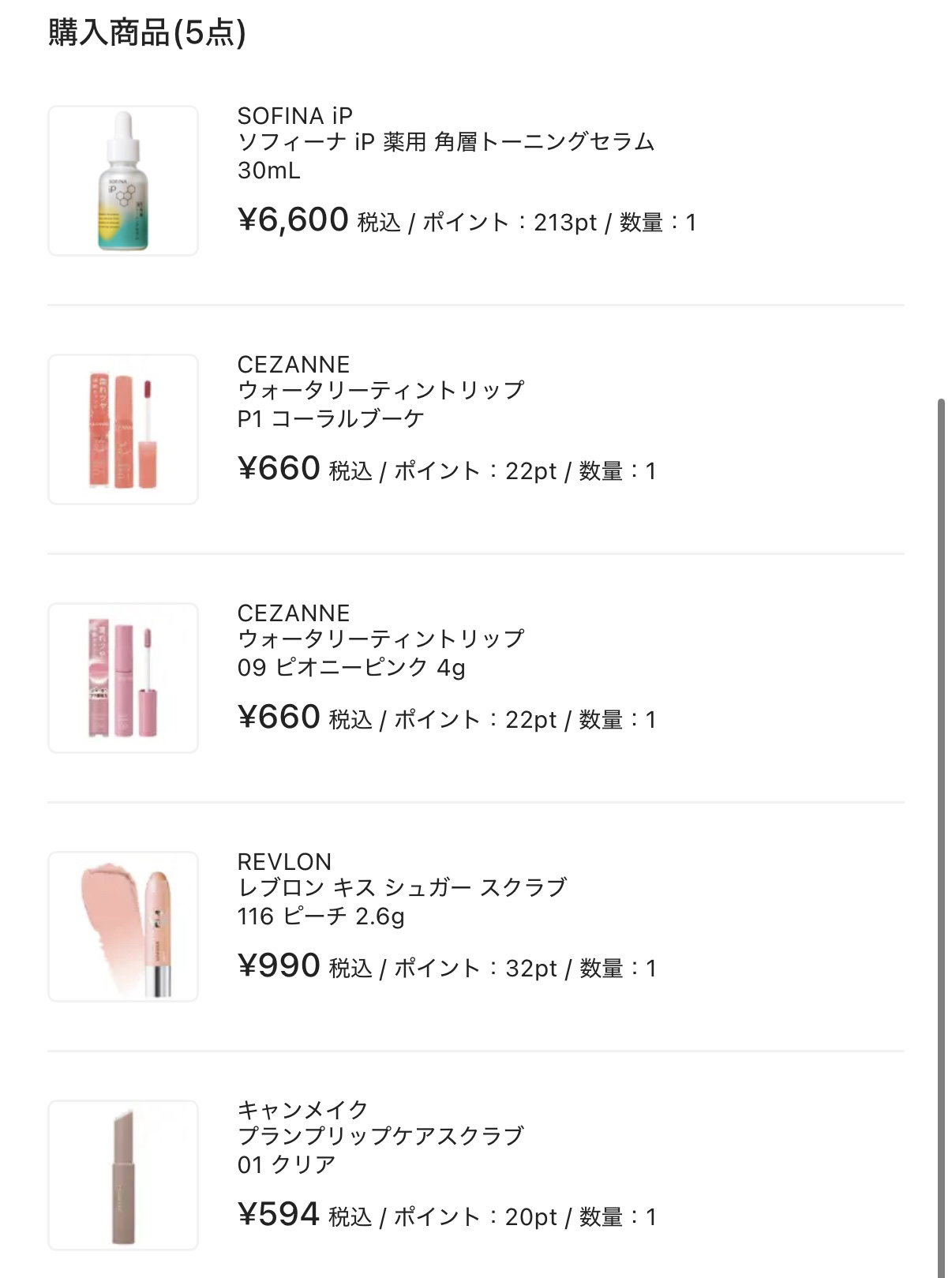Click the ¥594 price

tap(279, 1215)
